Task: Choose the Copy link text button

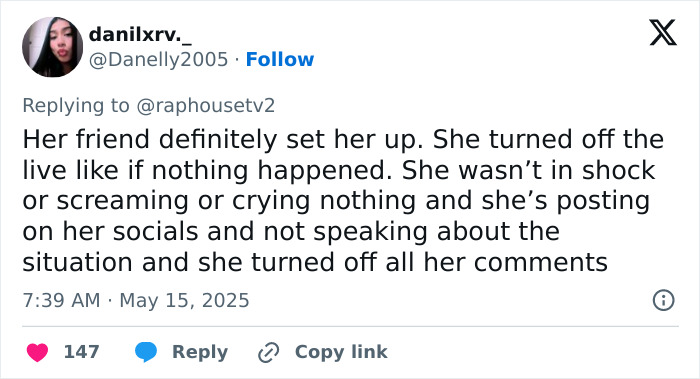Action: (341, 352)
